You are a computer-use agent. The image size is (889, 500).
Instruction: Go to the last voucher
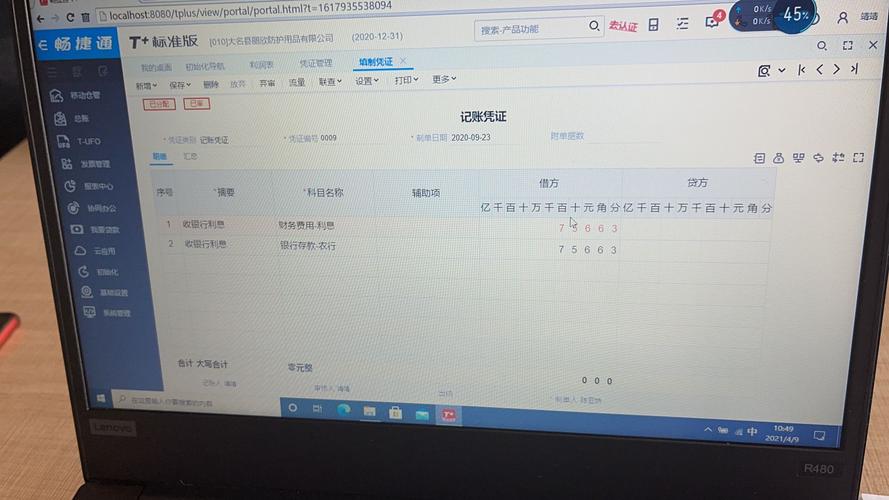[x=854, y=69]
